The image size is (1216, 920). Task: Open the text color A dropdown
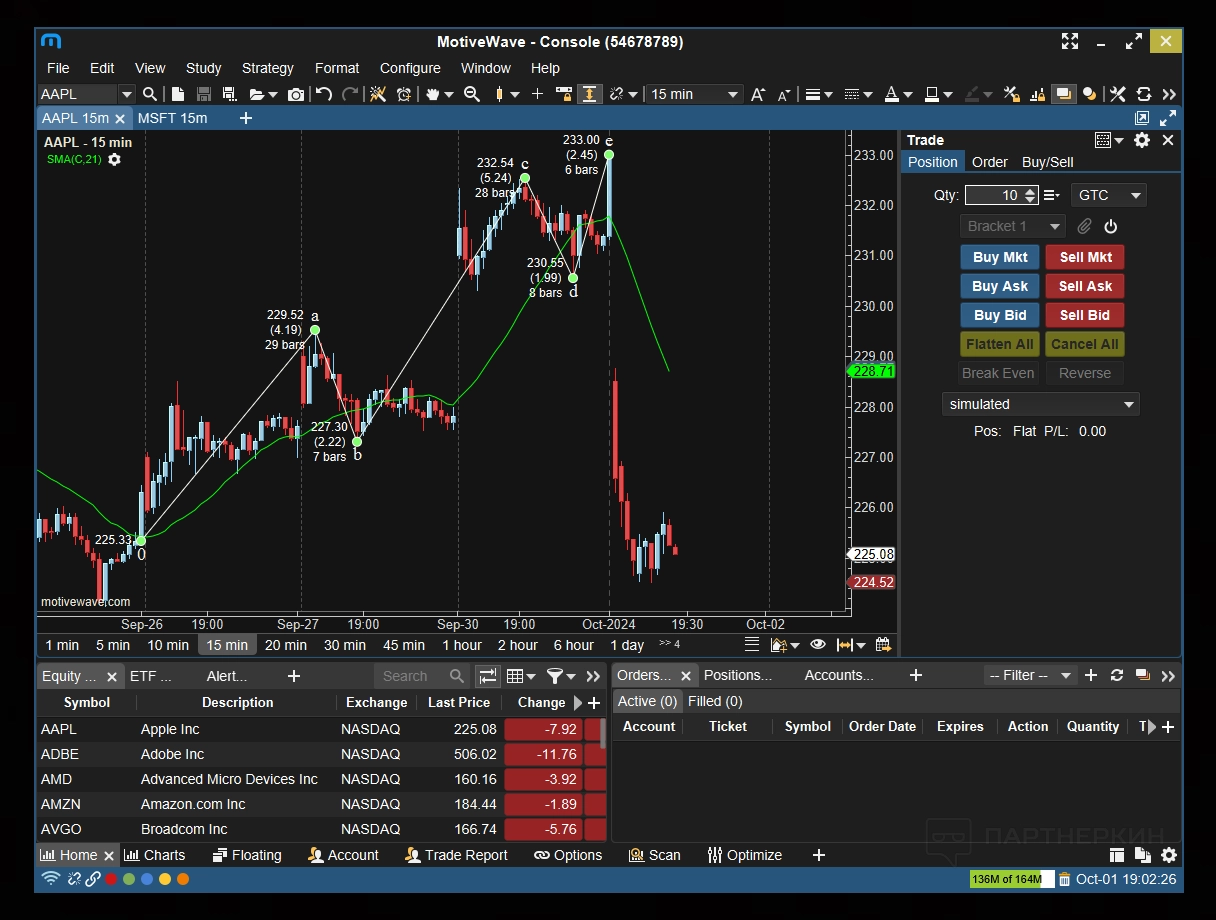pos(897,94)
